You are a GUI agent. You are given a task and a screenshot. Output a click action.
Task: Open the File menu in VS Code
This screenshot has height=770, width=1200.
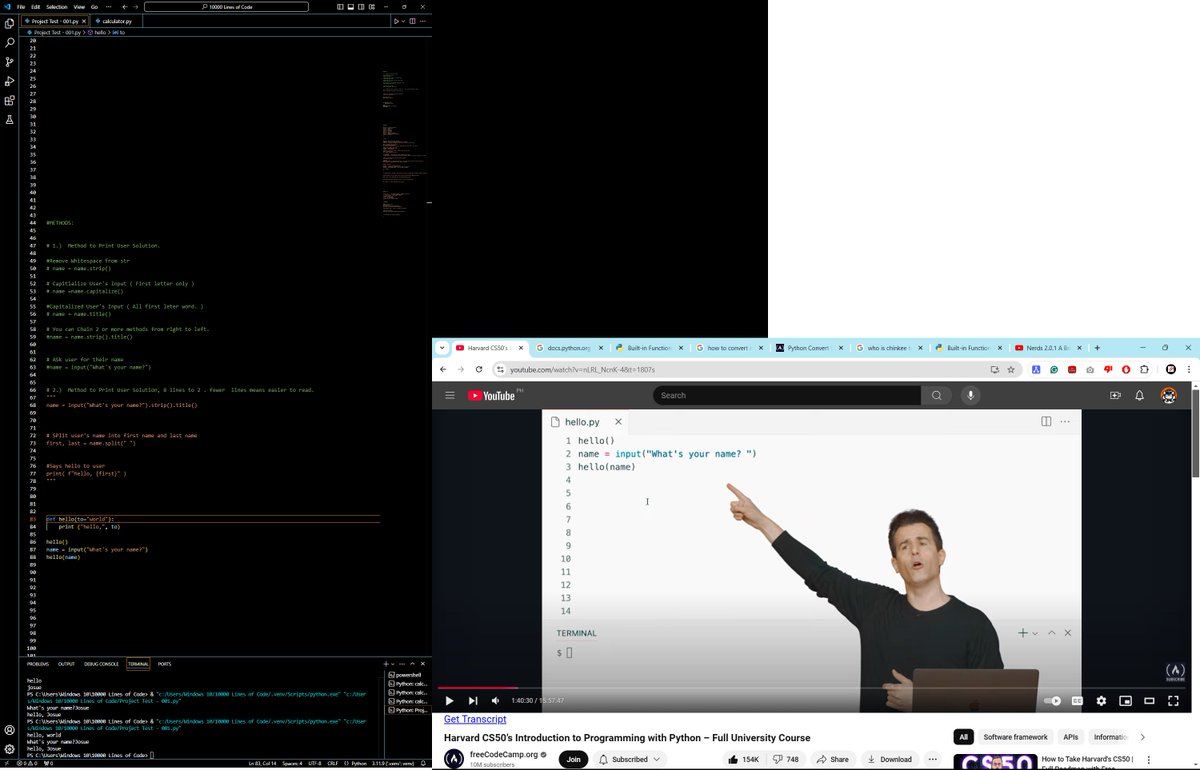point(21,7)
